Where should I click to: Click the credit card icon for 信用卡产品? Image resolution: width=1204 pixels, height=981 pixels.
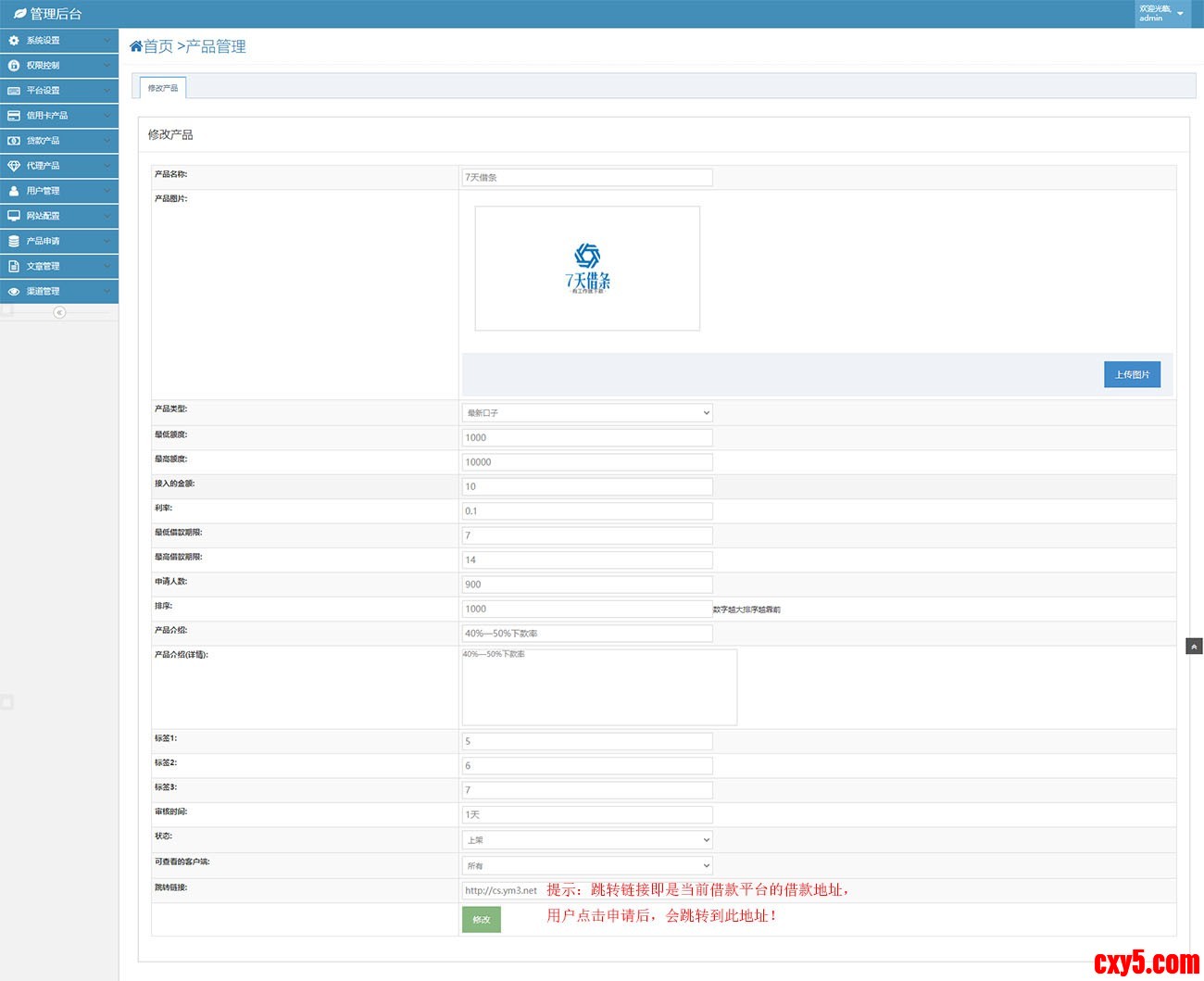click(14, 116)
